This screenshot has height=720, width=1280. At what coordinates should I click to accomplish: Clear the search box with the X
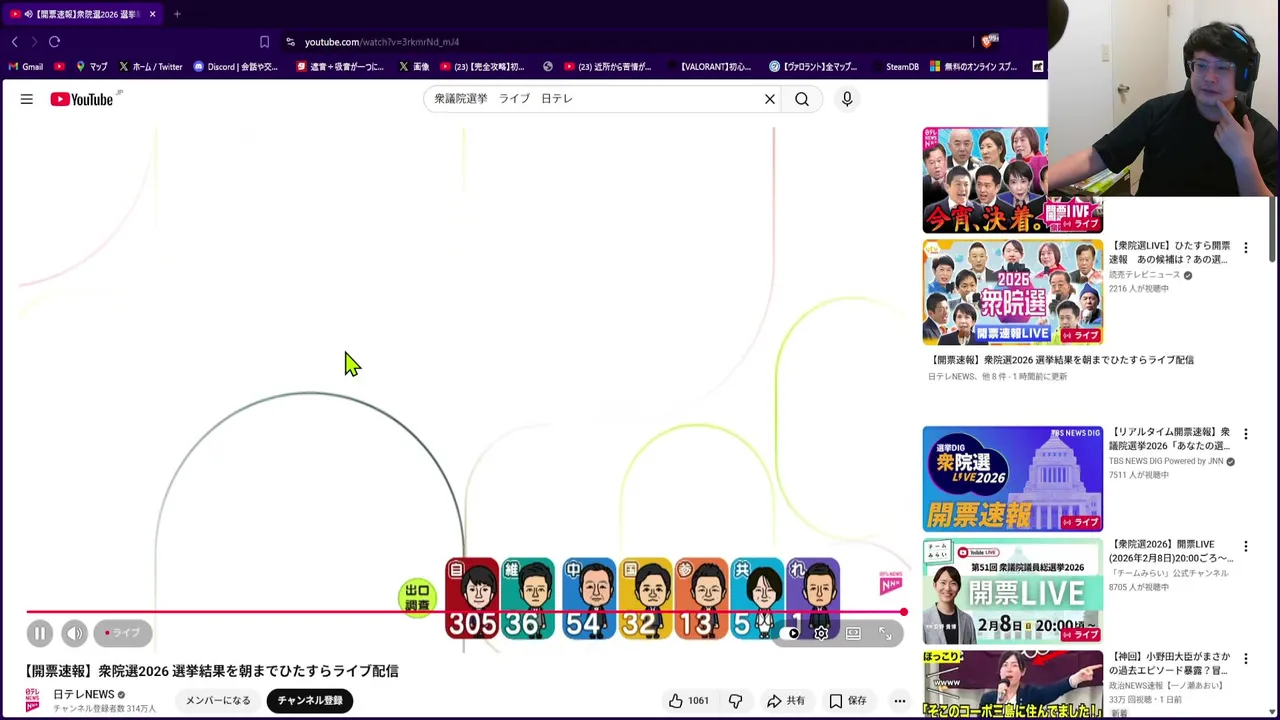click(770, 99)
